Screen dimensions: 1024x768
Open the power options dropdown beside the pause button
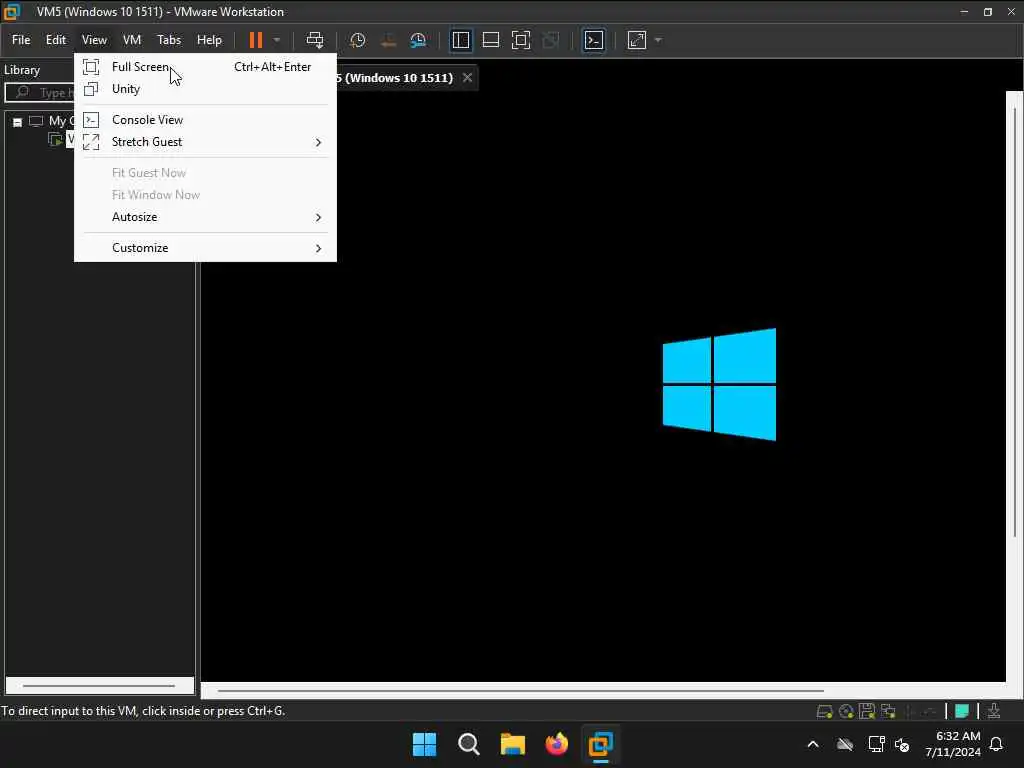[277, 40]
